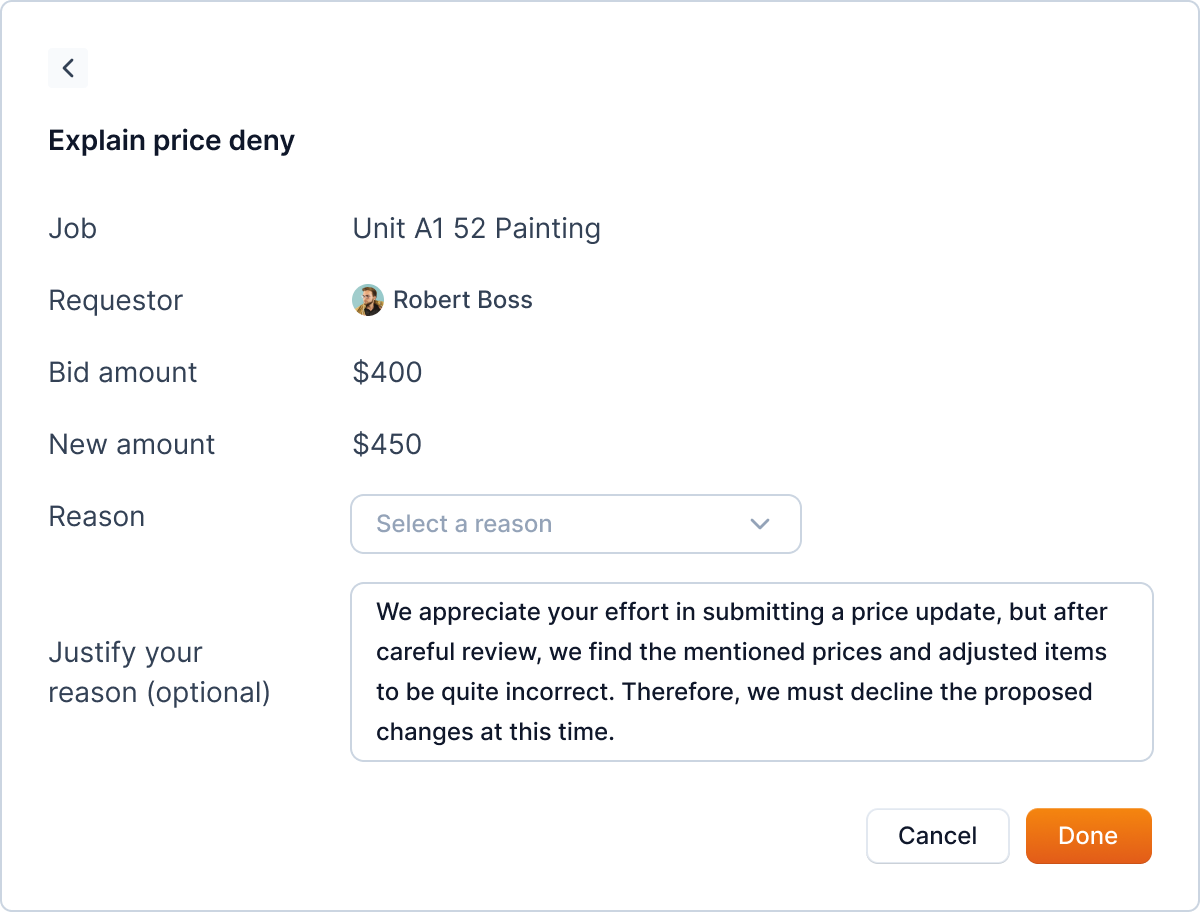Click the back arrow icon
The height and width of the screenshot is (912, 1200).
68,68
